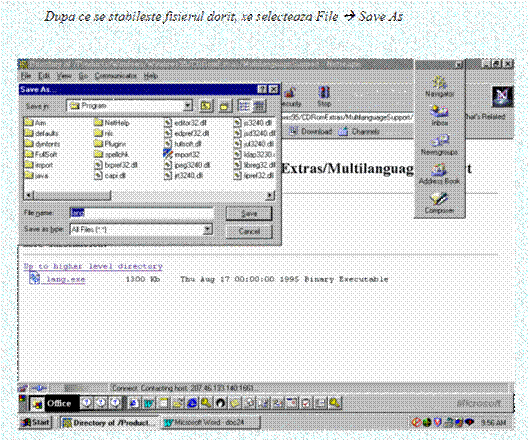
Task: Select the NetHelp folder
Action: point(112,123)
